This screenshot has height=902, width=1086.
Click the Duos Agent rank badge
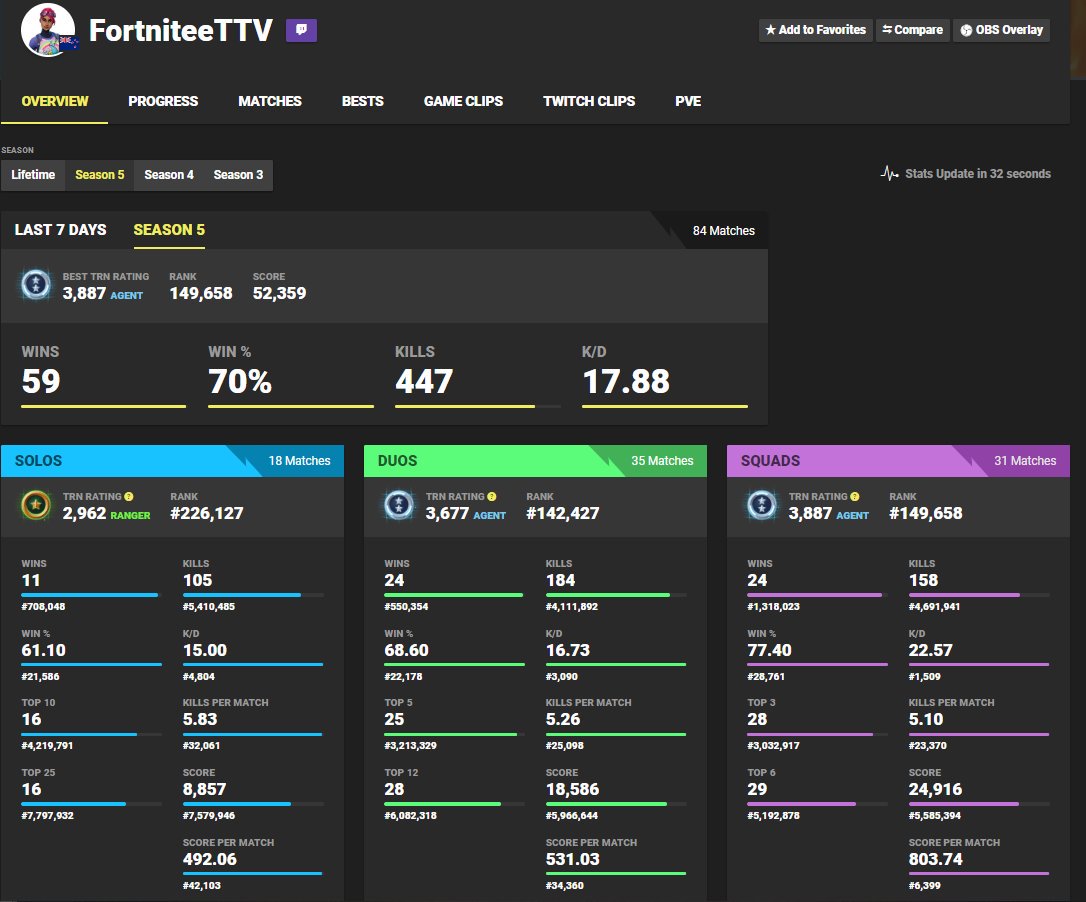tap(399, 505)
